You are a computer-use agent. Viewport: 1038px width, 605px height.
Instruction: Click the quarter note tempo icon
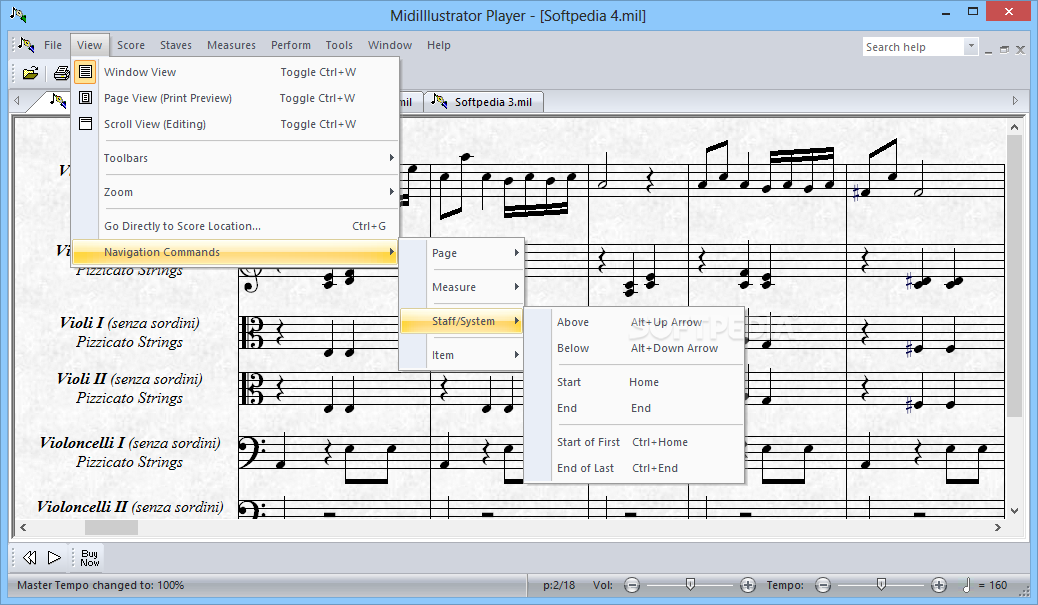pyautogui.click(x=967, y=585)
